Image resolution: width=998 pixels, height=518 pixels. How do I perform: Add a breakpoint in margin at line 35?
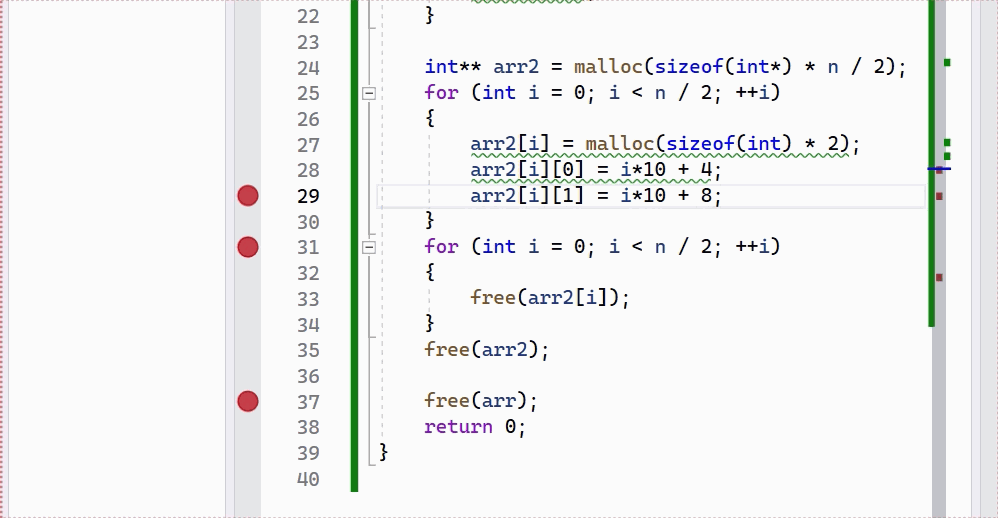click(x=248, y=350)
